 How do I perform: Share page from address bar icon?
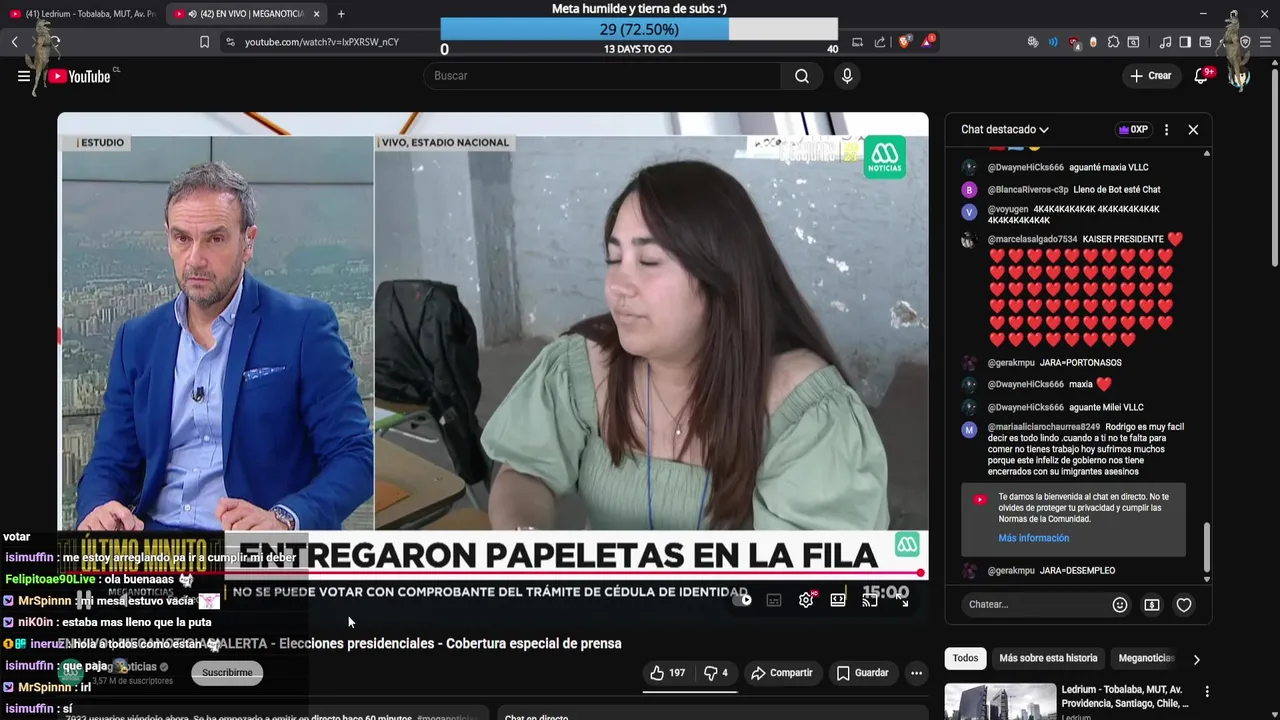pyautogui.click(x=880, y=42)
